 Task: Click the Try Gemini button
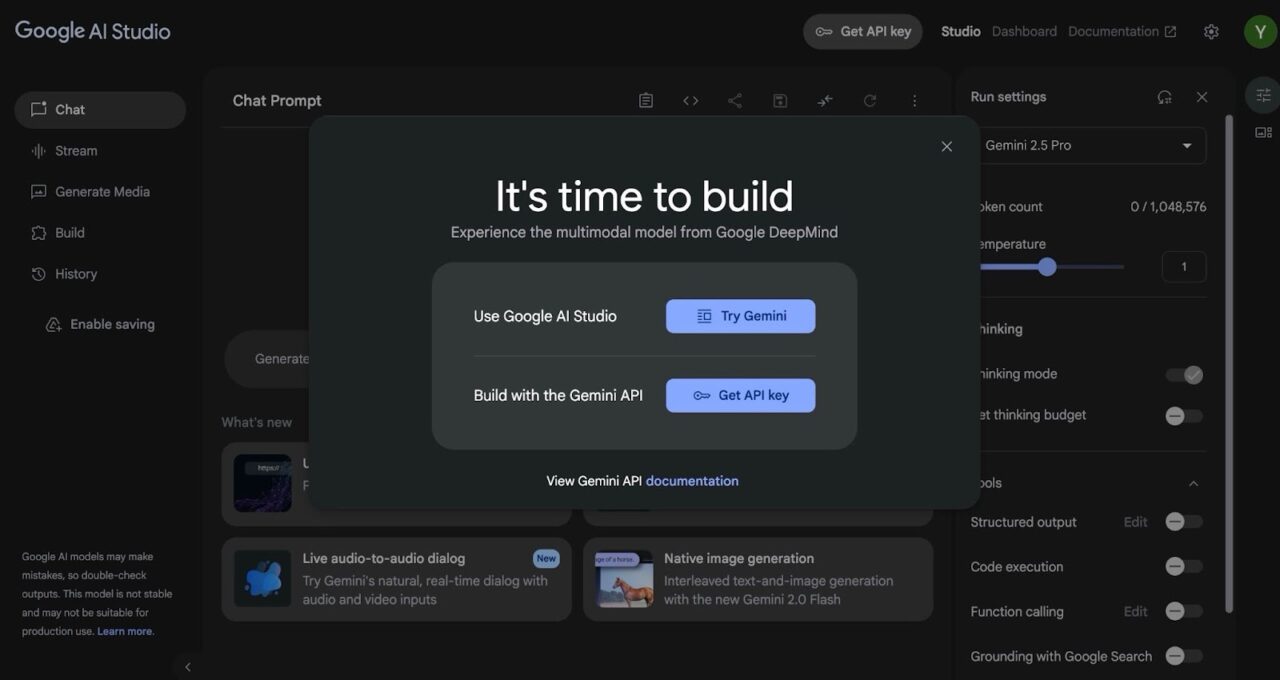coord(741,316)
